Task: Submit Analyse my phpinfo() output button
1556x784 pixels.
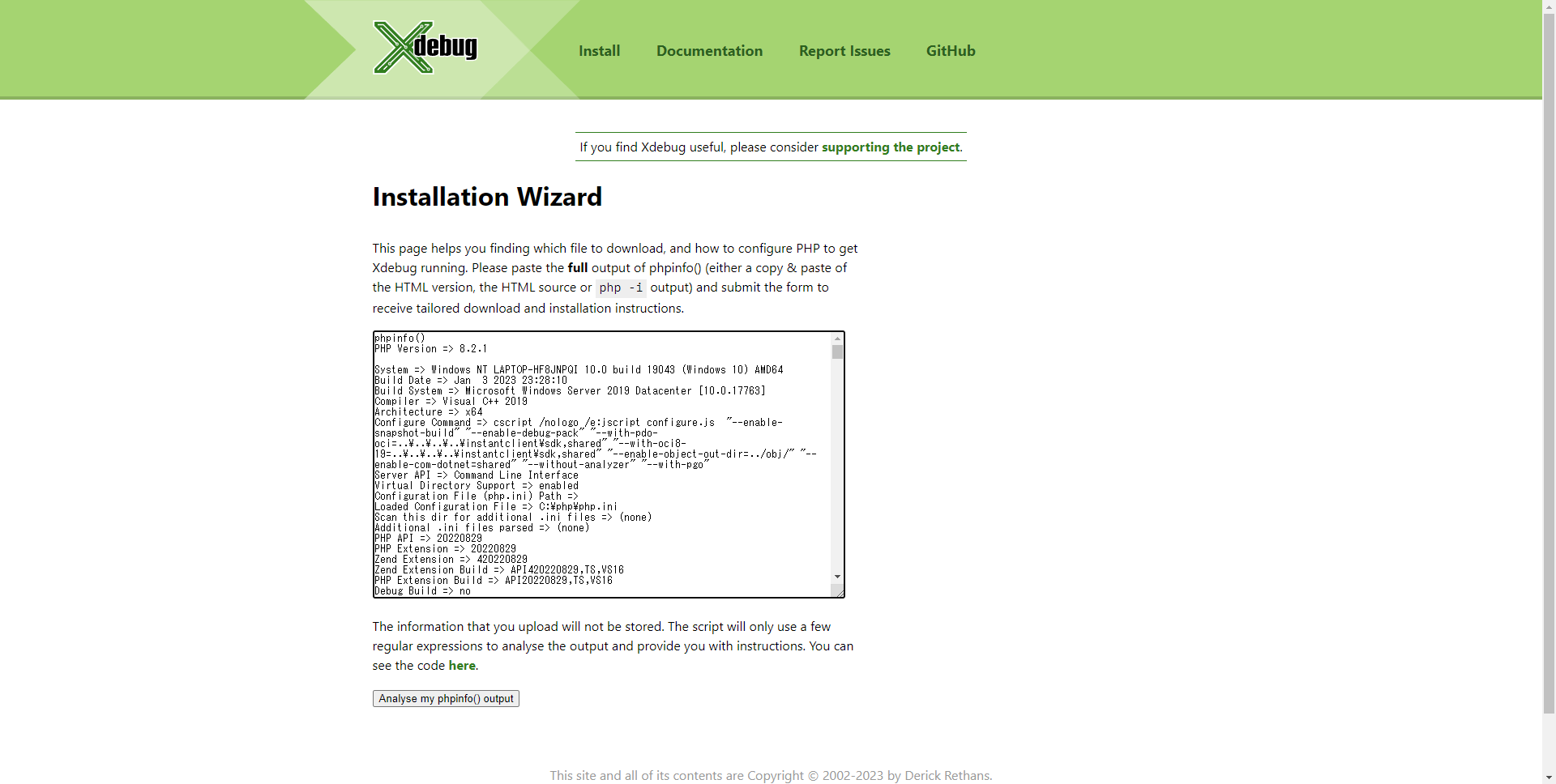Action: [446, 699]
